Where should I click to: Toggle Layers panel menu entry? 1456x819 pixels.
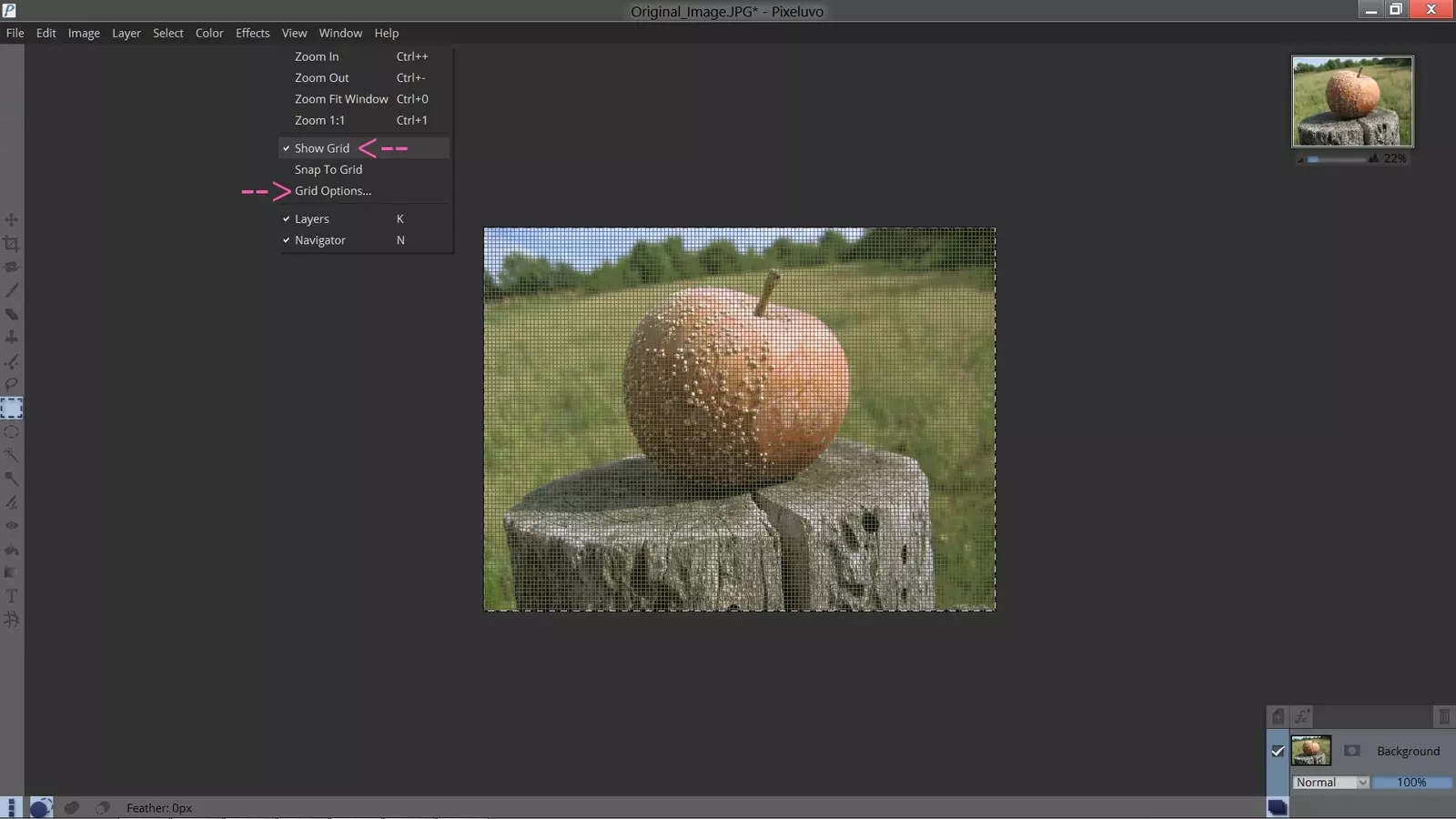(x=312, y=219)
